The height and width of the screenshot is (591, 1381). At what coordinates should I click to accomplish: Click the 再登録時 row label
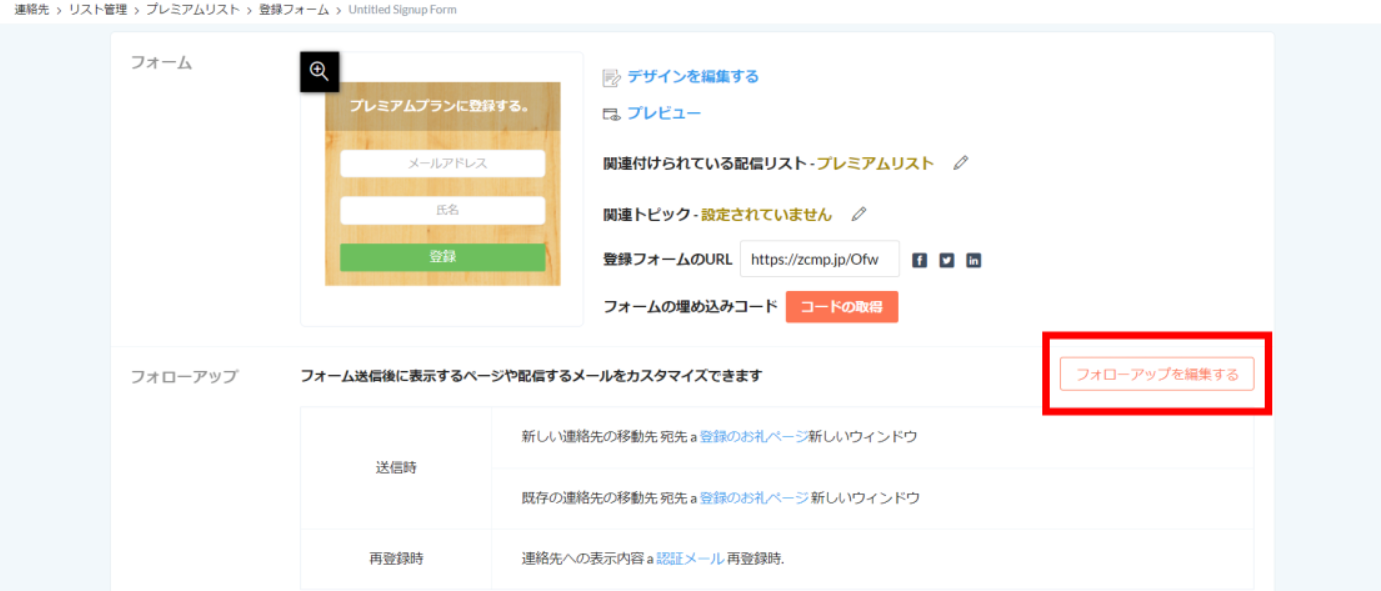[x=396, y=559]
